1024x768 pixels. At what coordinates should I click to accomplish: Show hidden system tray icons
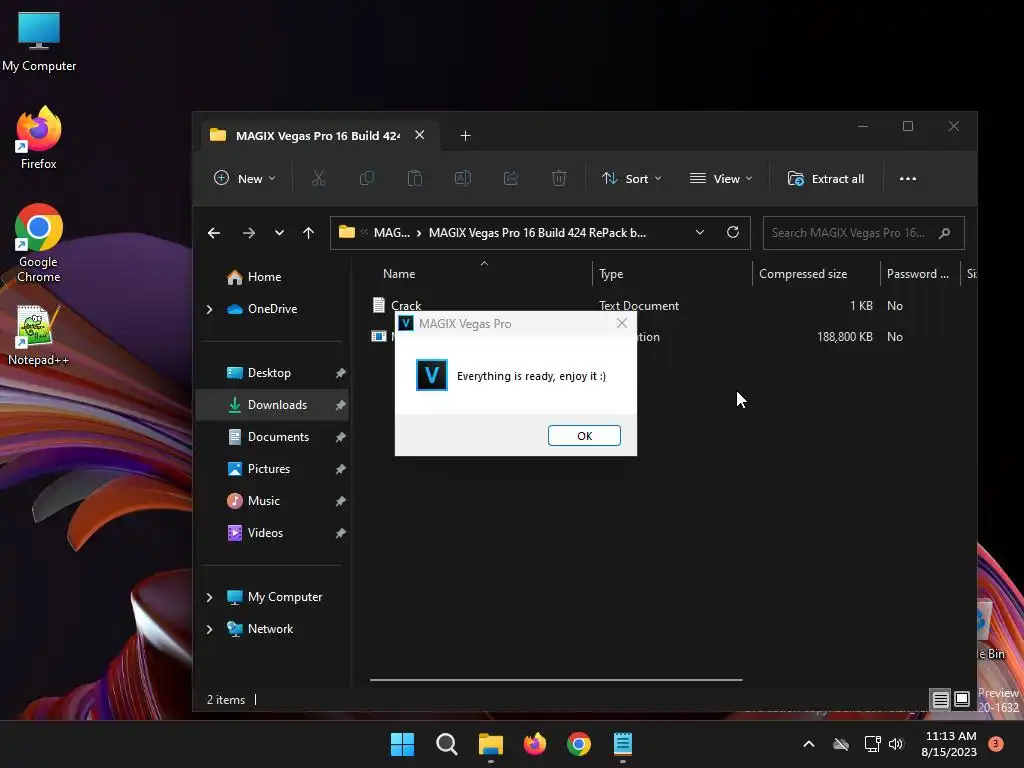click(808, 744)
